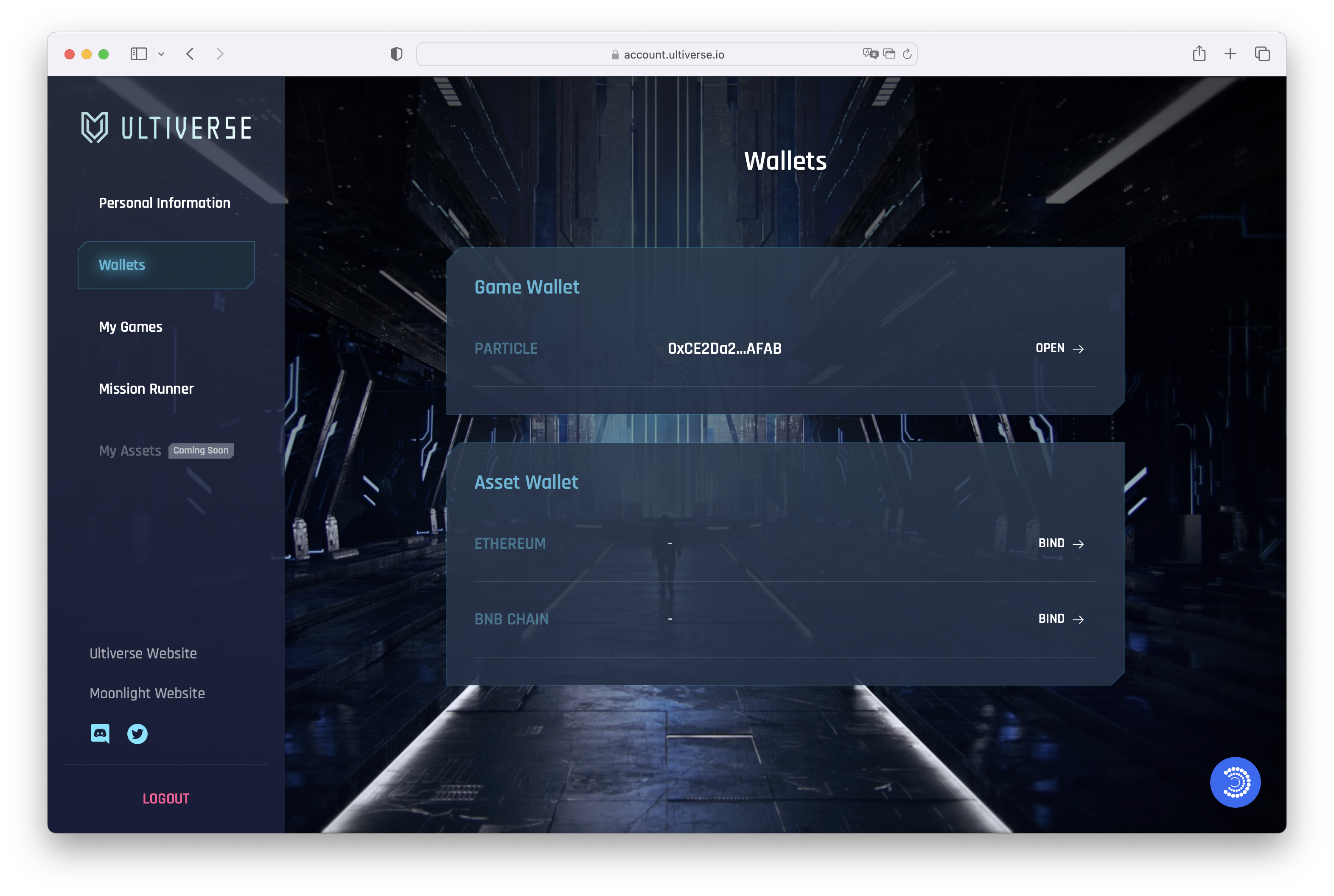Go forward with the forward arrow

220,54
